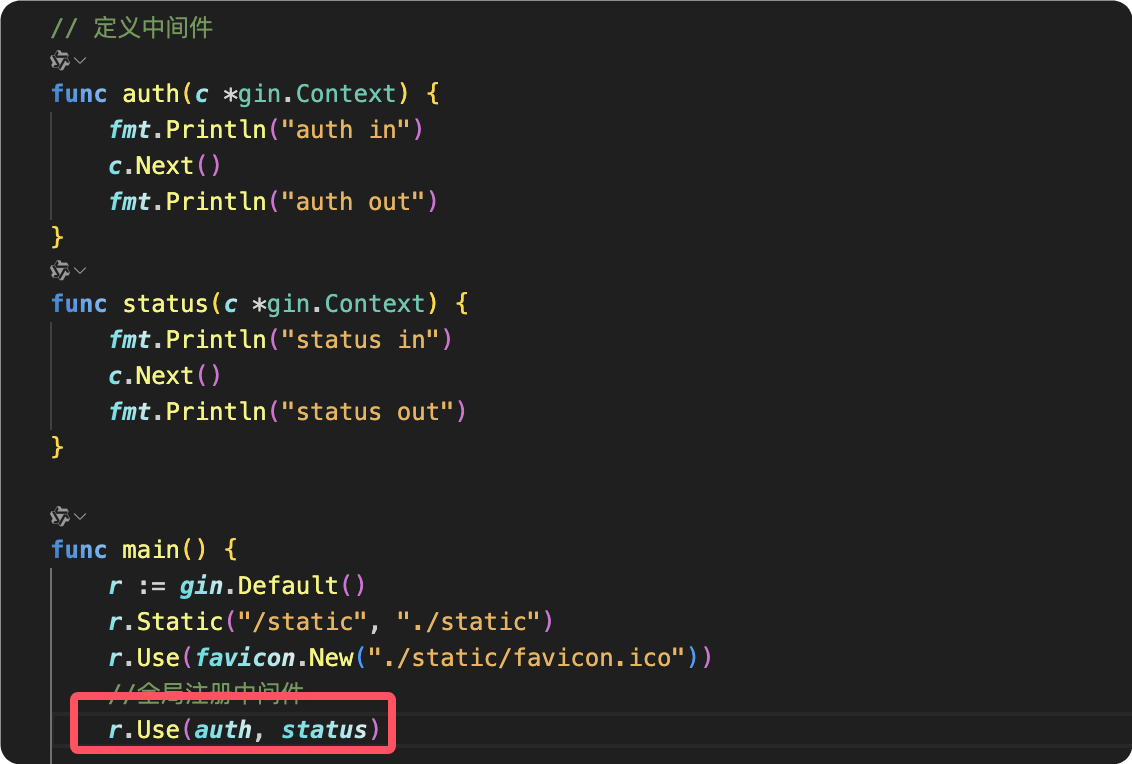The image size is (1132, 764).
Task: Click the AI assistant icon above func status
Action: point(60,271)
